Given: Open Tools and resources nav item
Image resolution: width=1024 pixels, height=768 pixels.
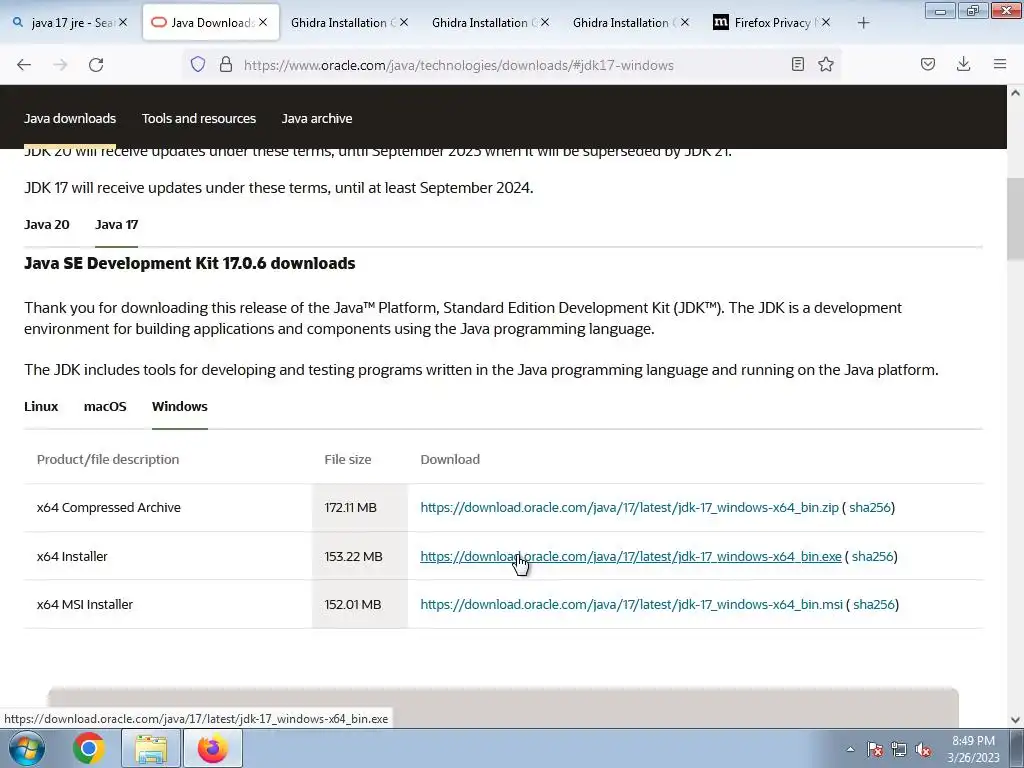Looking at the screenshot, I should (x=199, y=118).
